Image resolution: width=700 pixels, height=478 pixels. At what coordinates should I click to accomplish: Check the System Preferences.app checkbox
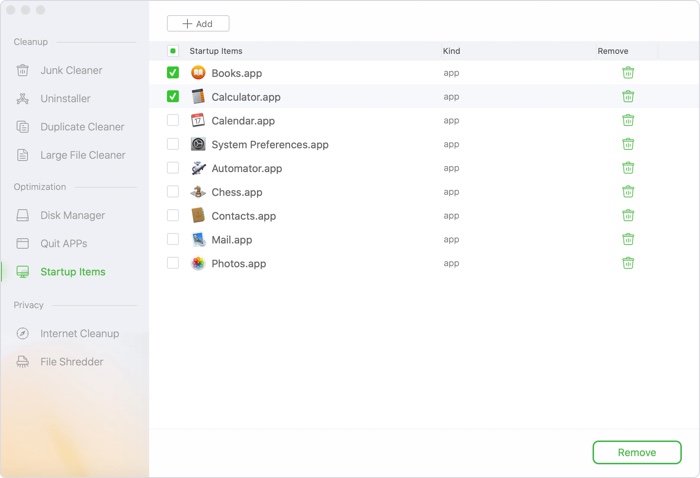(x=173, y=144)
